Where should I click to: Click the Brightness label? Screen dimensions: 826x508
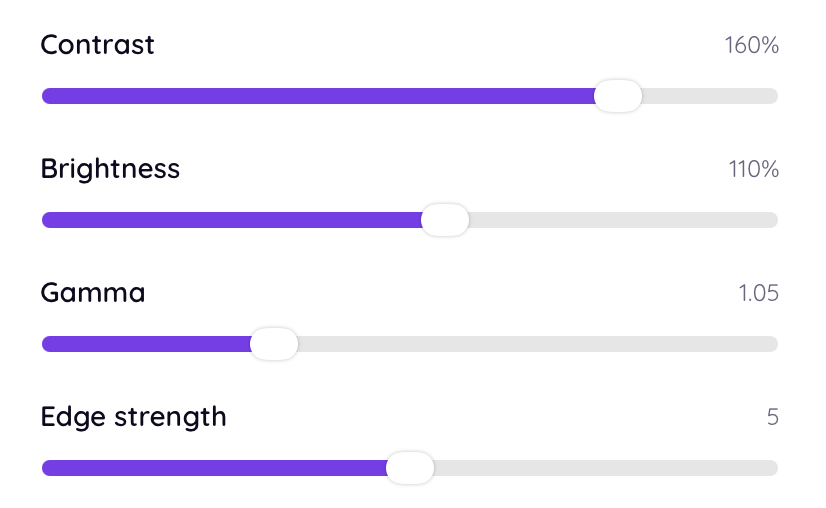click(x=110, y=170)
